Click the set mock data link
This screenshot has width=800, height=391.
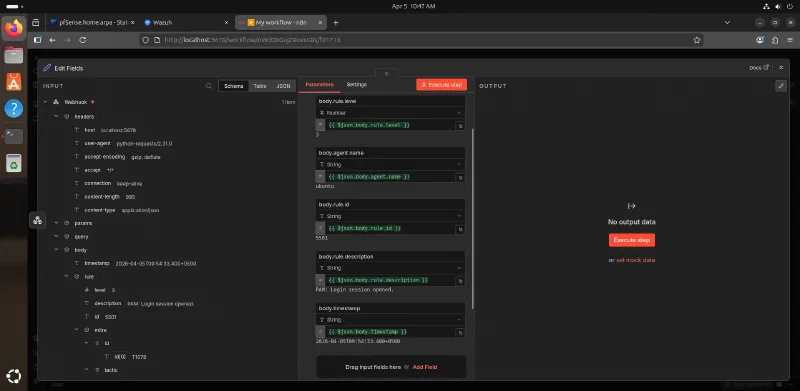pos(636,260)
